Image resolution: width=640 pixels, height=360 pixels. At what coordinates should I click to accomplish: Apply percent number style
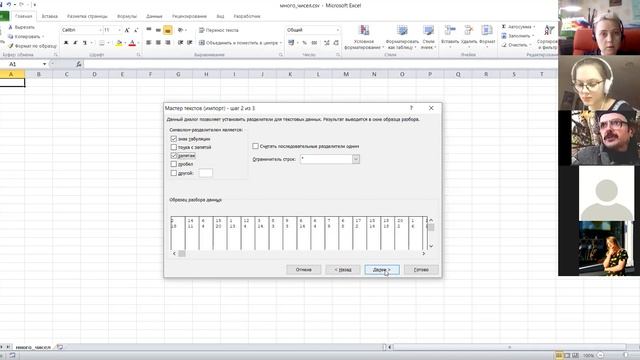[304, 42]
